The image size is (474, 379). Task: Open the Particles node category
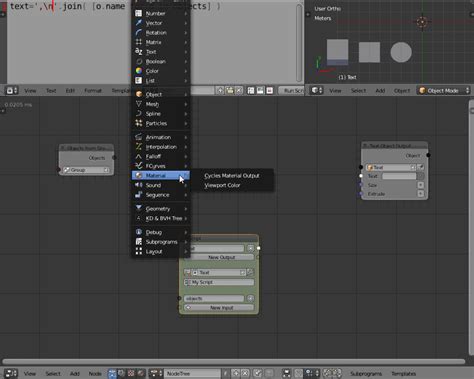click(161, 123)
